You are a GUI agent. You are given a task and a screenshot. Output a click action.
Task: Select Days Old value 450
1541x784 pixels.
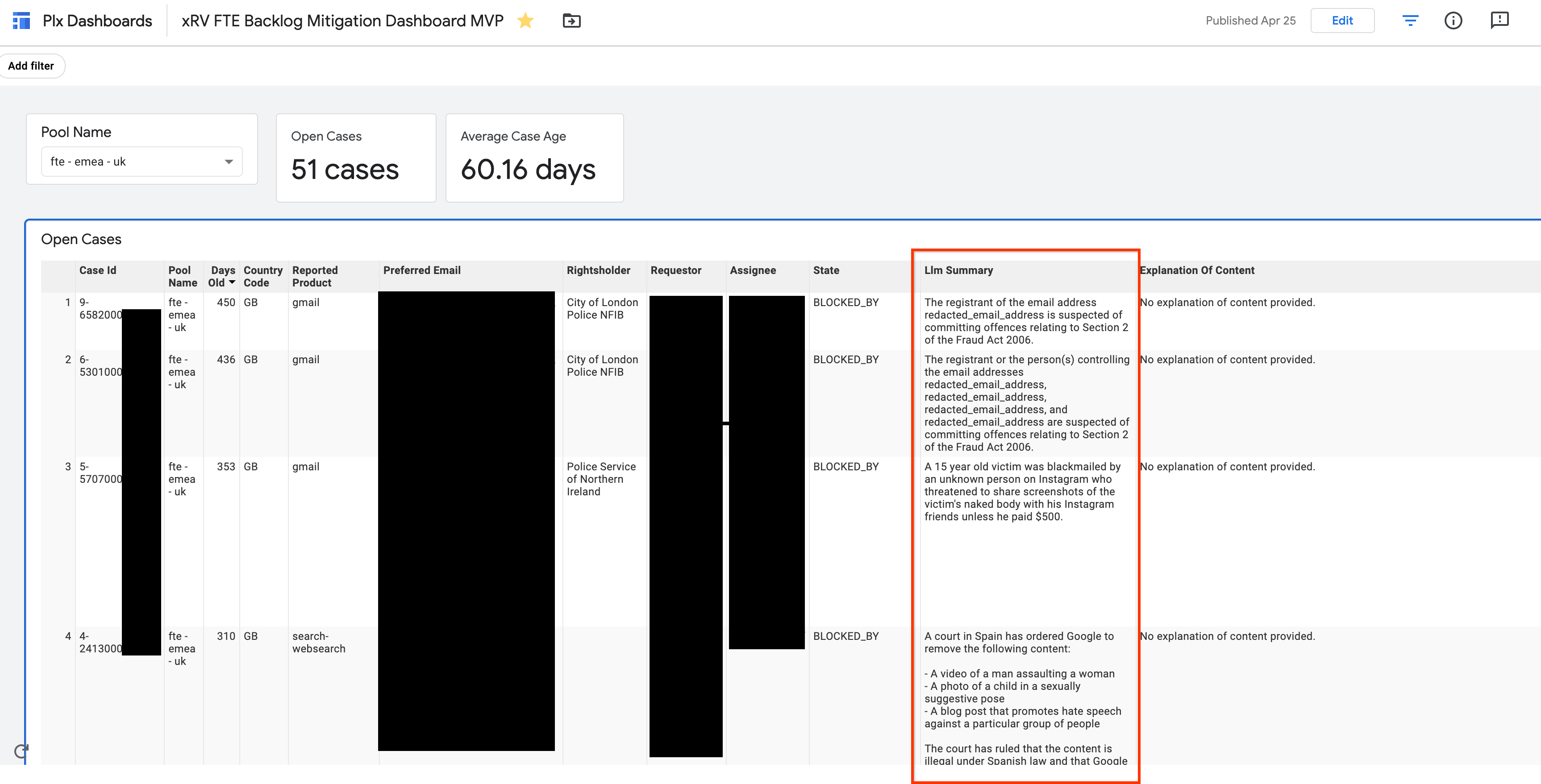225,303
